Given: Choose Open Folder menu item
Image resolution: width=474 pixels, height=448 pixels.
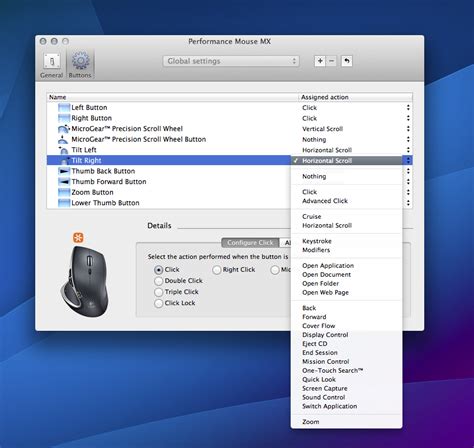Looking at the screenshot, I should pos(347,284).
